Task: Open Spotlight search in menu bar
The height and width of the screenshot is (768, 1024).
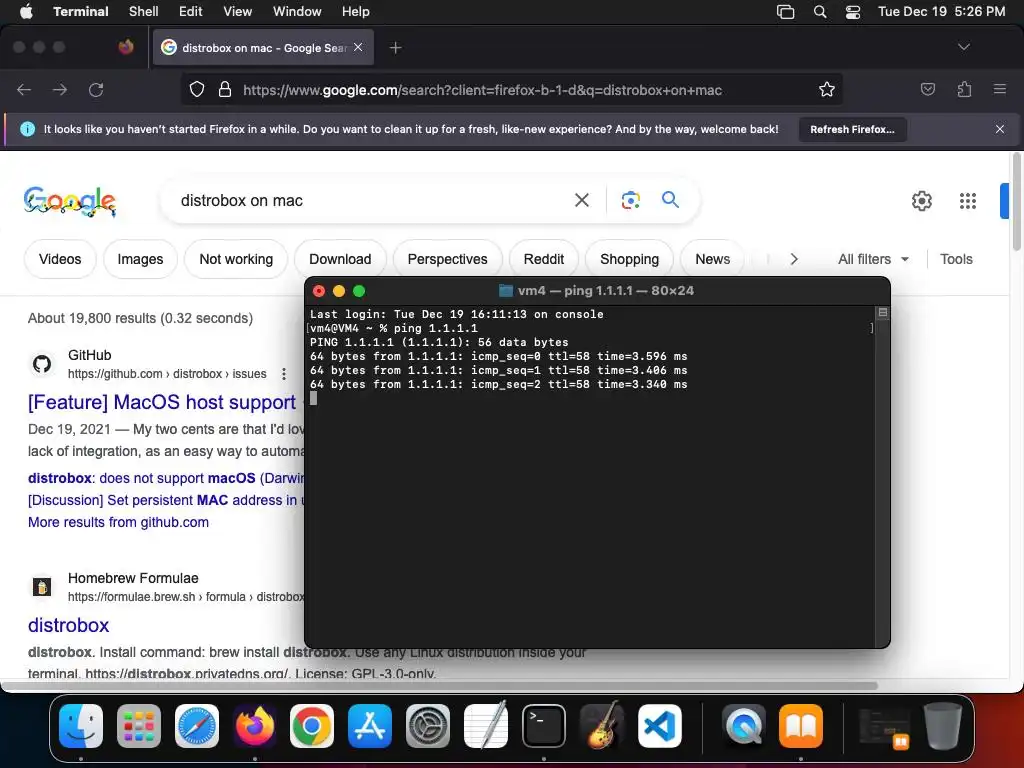Action: click(x=820, y=12)
